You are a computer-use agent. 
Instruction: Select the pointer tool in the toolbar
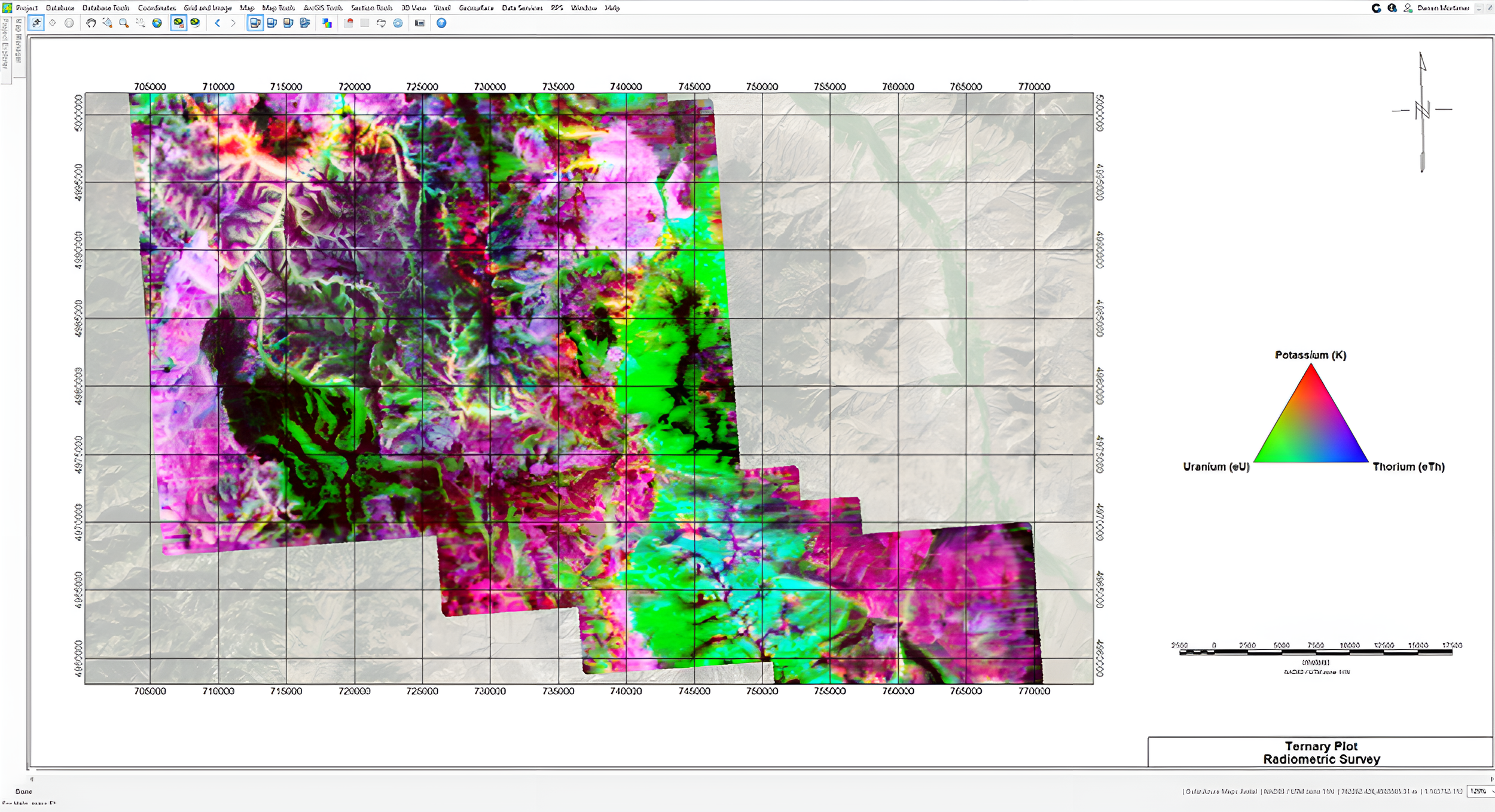pos(37,23)
